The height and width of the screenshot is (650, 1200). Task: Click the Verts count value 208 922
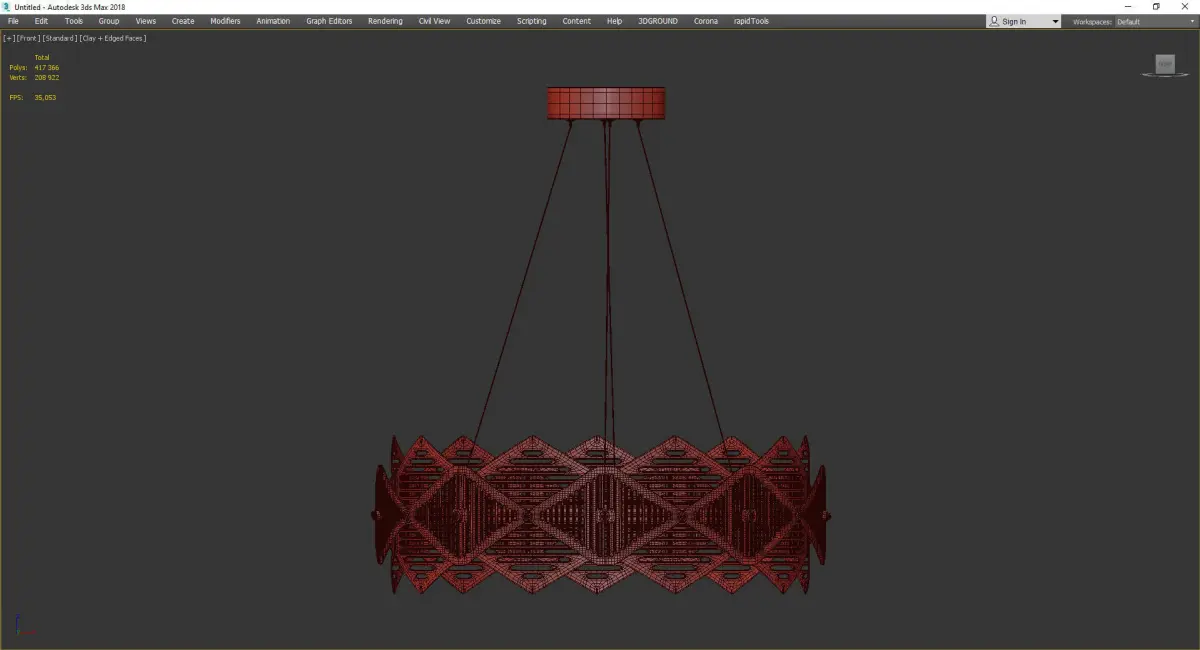coord(47,77)
